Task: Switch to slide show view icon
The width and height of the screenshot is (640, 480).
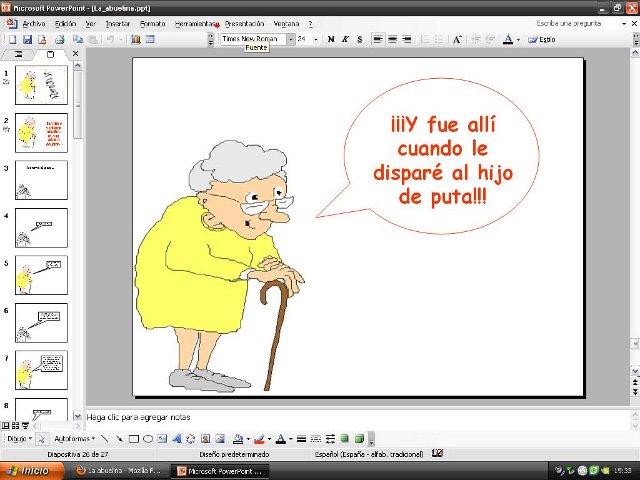Action: click(x=27, y=425)
